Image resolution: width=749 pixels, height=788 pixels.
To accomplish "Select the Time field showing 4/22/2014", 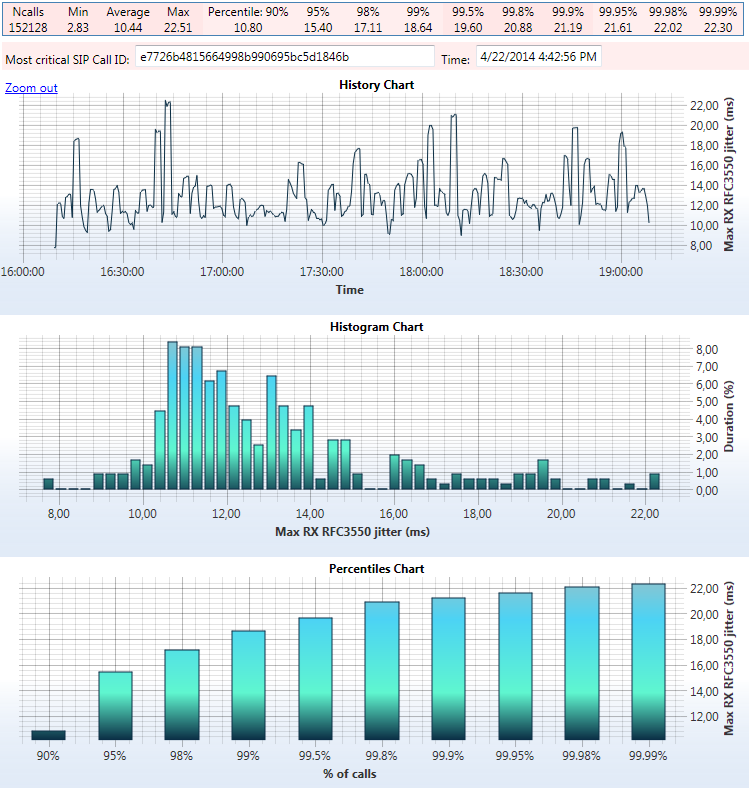I will 538,58.
